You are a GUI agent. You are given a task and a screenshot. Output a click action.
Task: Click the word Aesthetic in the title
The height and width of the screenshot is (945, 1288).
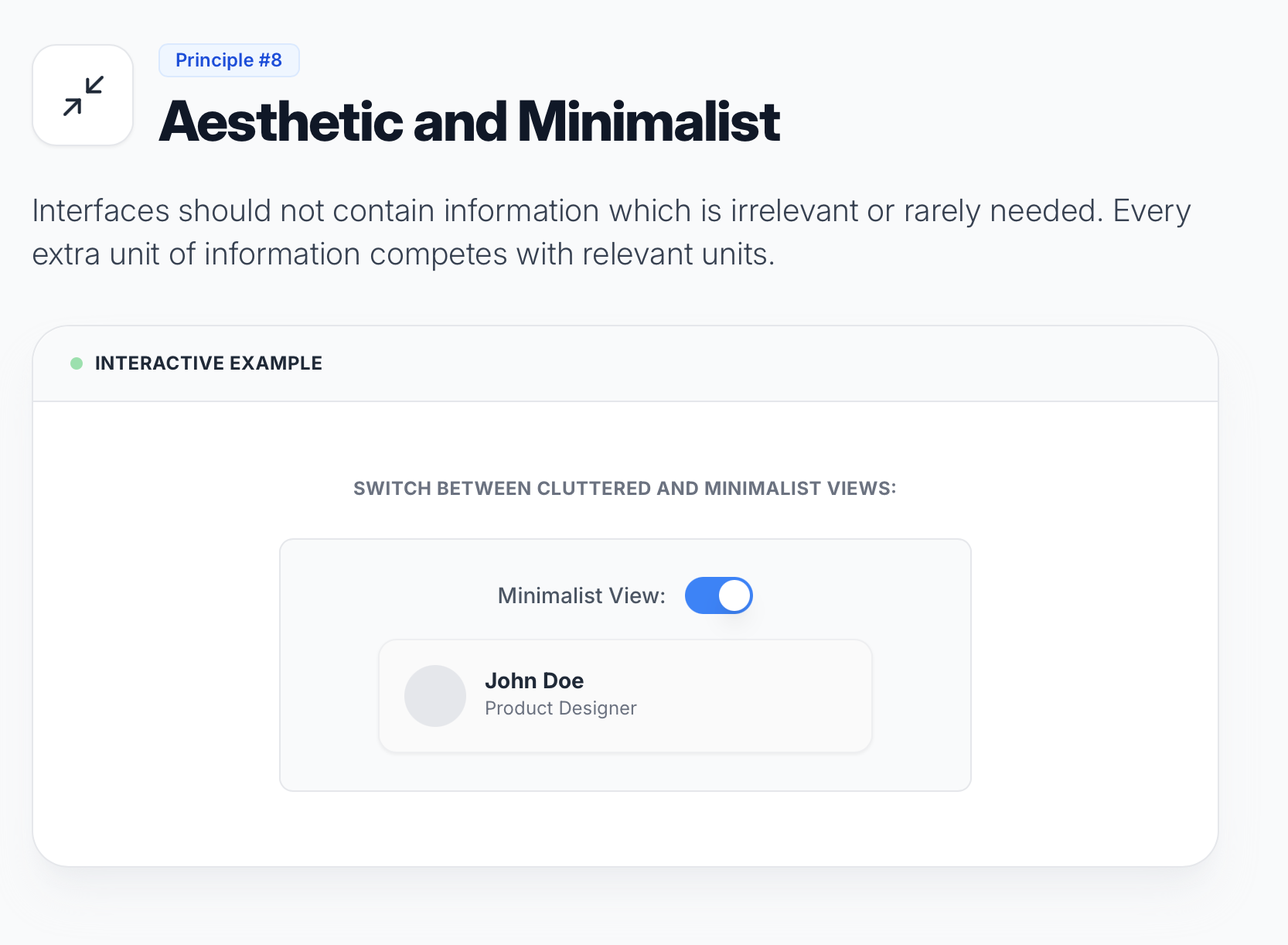(281, 122)
